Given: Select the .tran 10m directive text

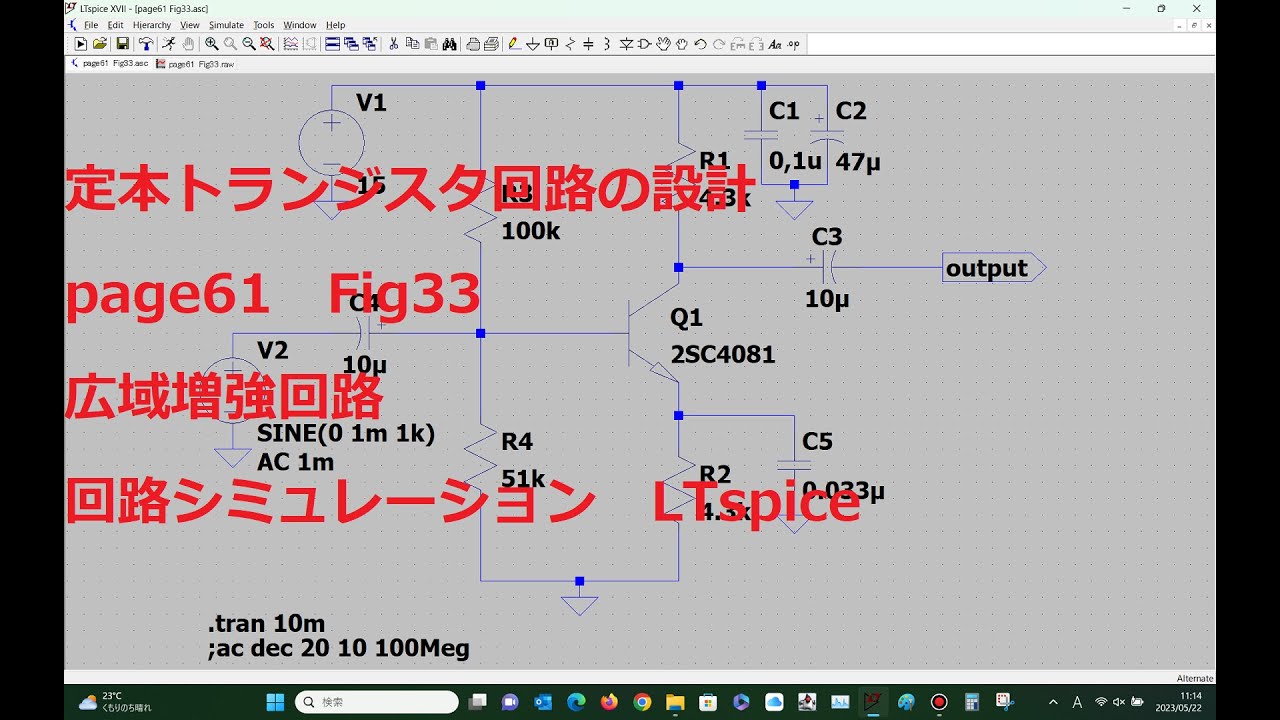Looking at the screenshot, I should click(x=266, y=625).
